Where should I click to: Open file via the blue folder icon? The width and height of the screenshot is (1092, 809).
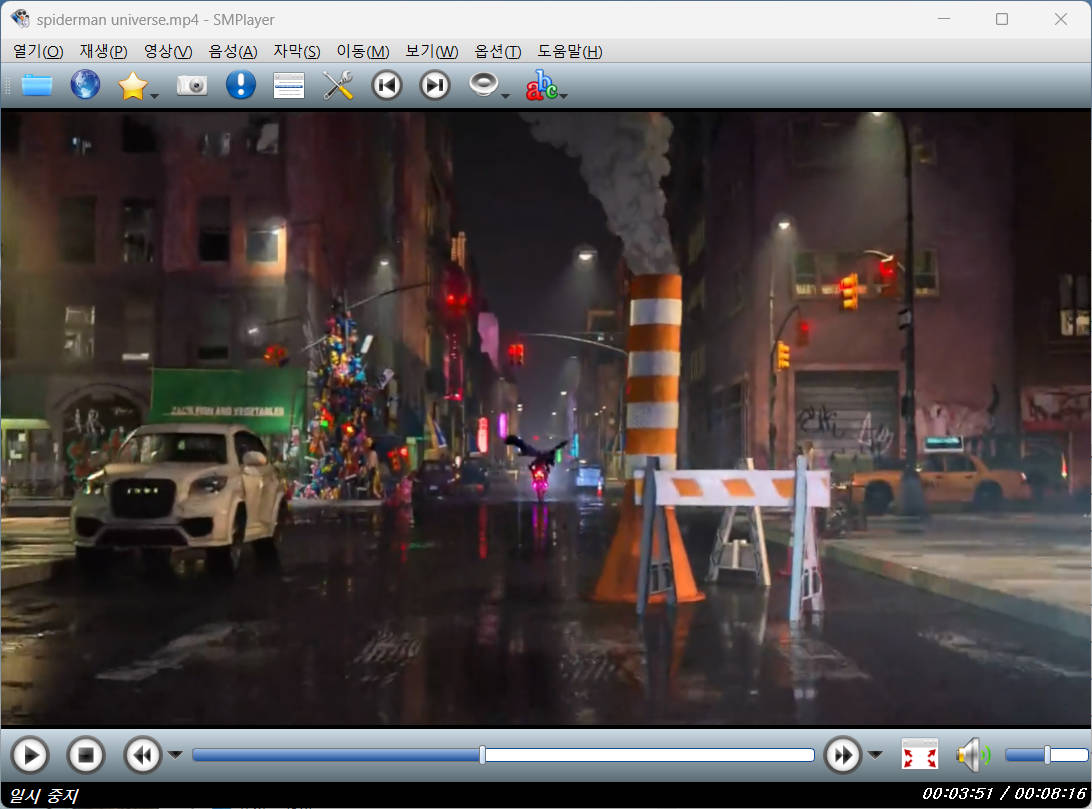(37, 85)
